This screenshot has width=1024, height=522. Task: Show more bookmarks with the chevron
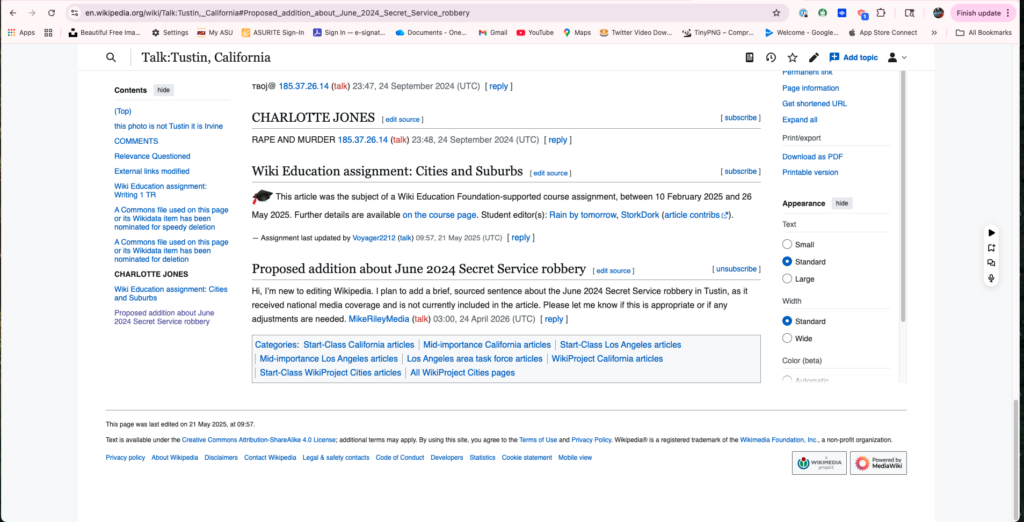[934, 32]
